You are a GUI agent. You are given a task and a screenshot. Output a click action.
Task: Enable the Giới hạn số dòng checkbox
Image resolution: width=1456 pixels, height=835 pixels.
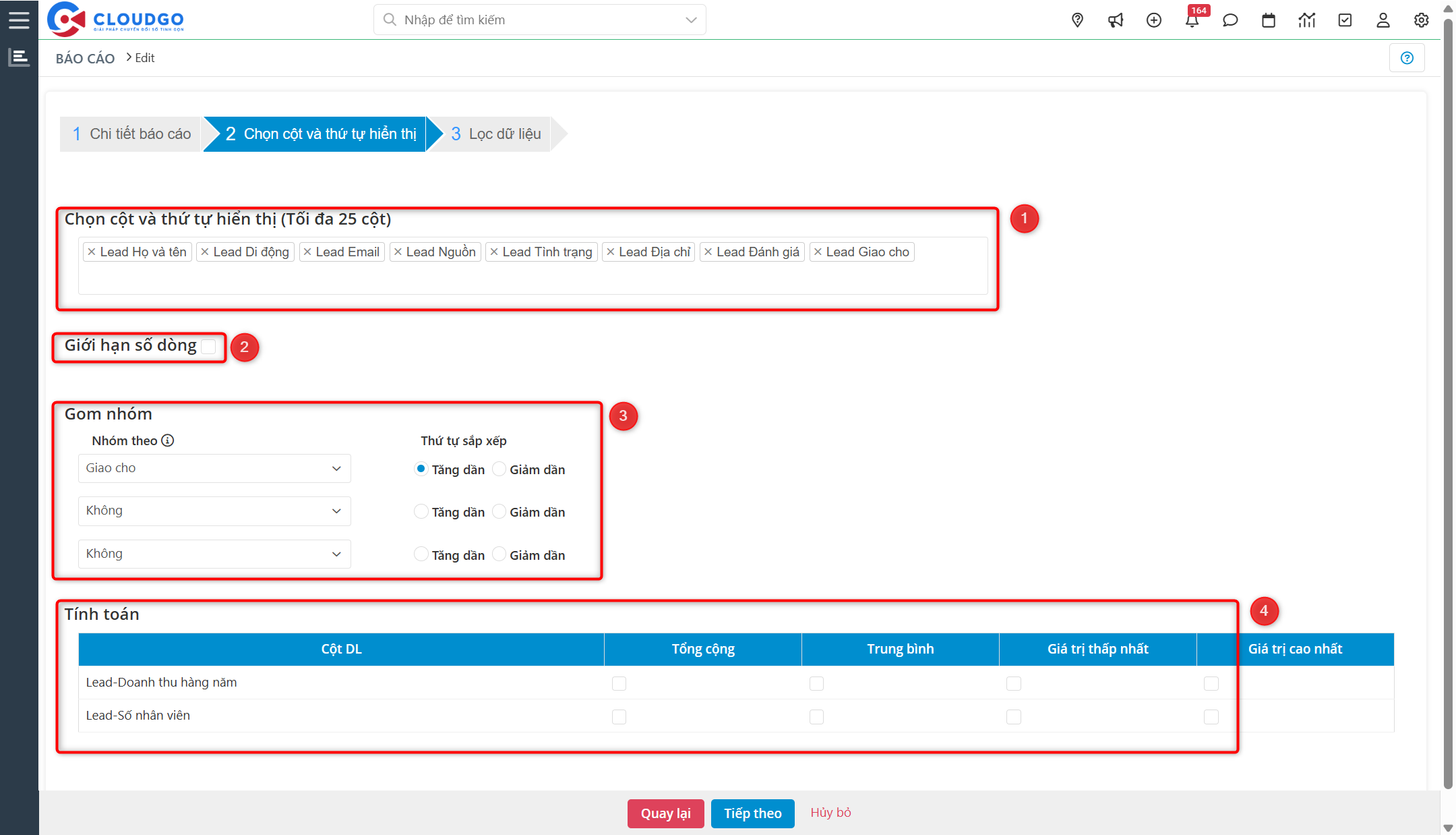[x=209, y=346]
